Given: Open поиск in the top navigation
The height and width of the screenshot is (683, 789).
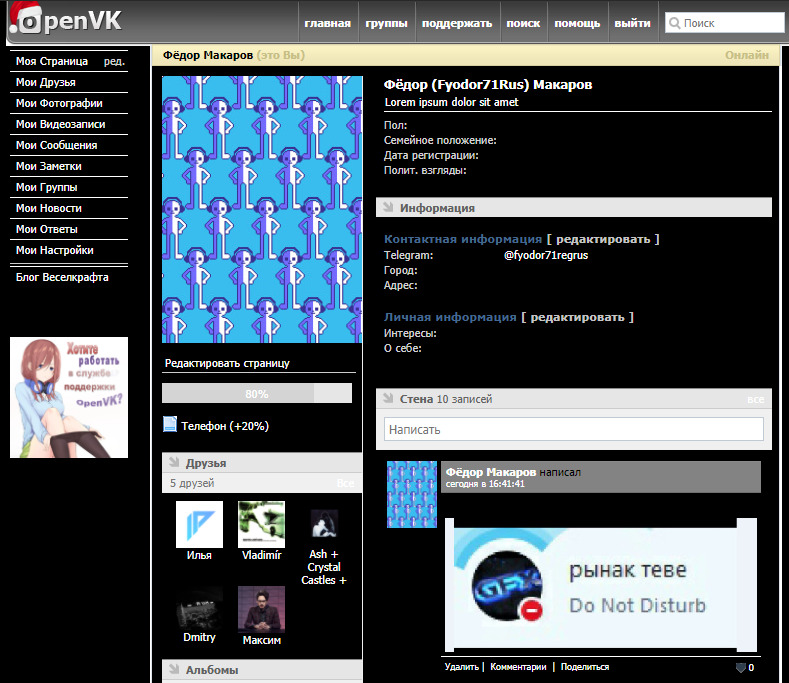Looking at the screenshot, I should pyautogui.click(x=523, y=23).
